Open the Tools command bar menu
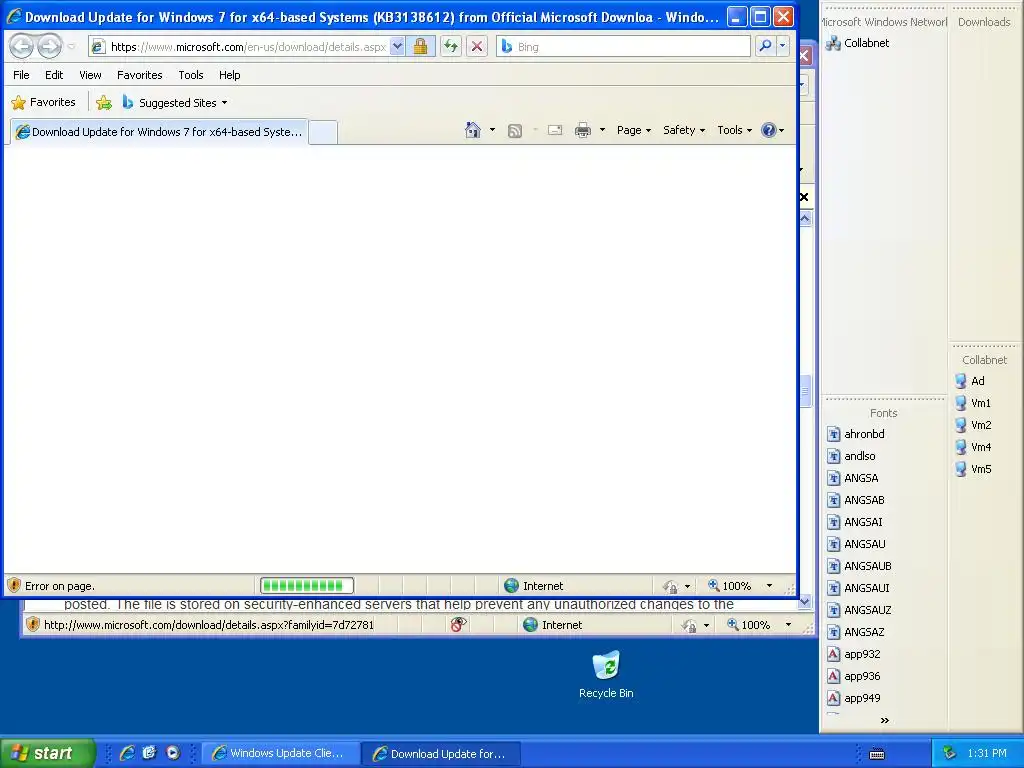The image size is (1024, 768). (734, 130)
